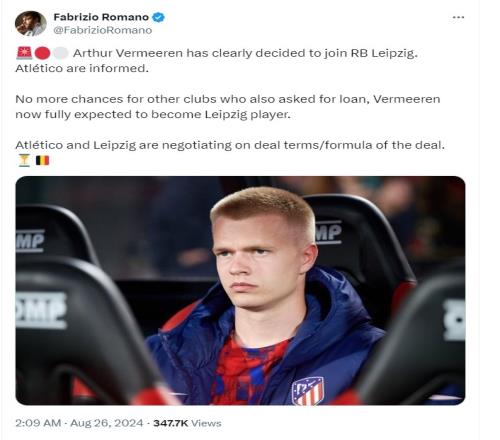
Task: Click the Aug 26, 2024 date
Action: pyautogui.click(x=107, y=423)
